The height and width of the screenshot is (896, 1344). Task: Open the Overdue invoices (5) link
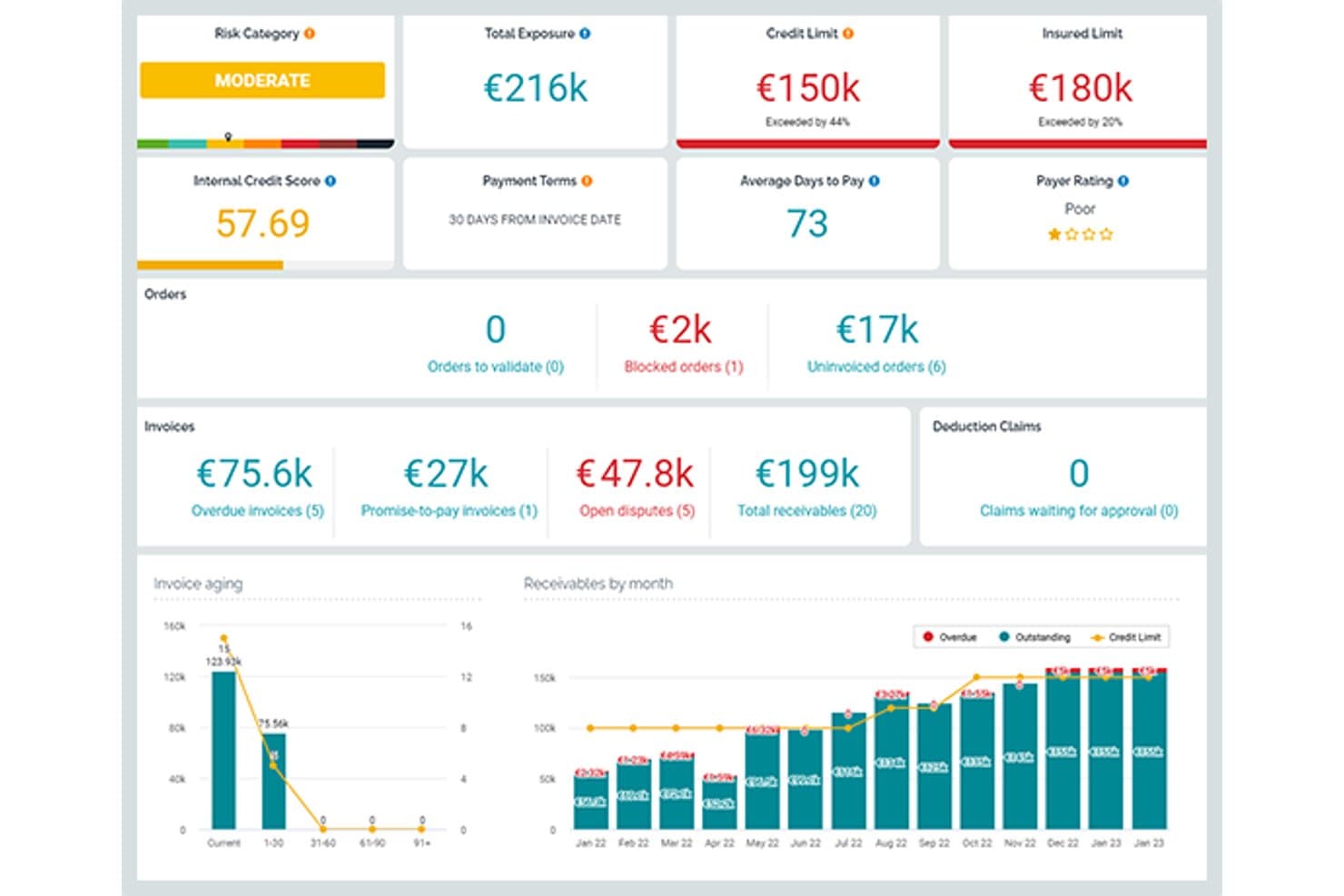[258, 511]
